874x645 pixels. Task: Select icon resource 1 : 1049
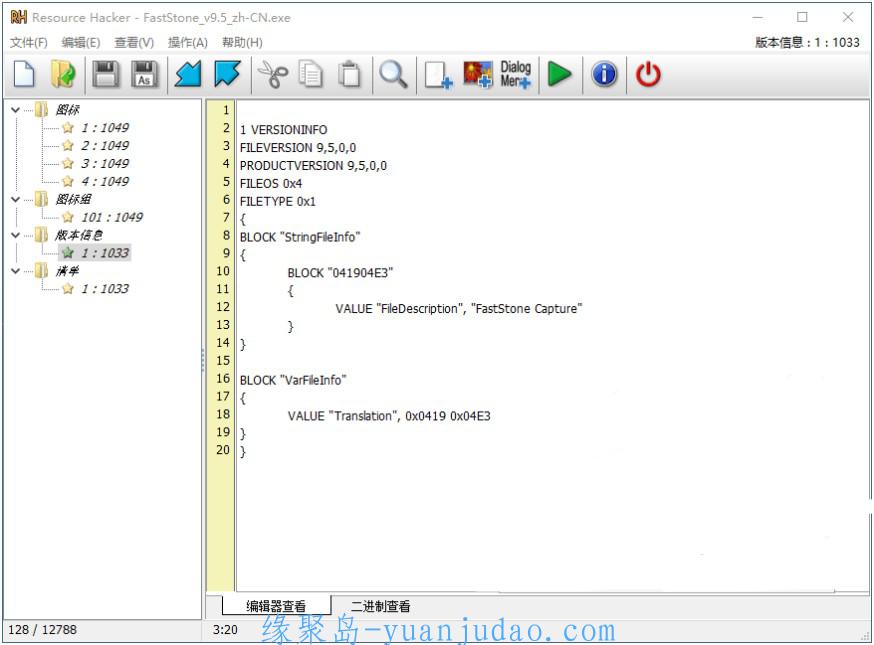point(105,128)
